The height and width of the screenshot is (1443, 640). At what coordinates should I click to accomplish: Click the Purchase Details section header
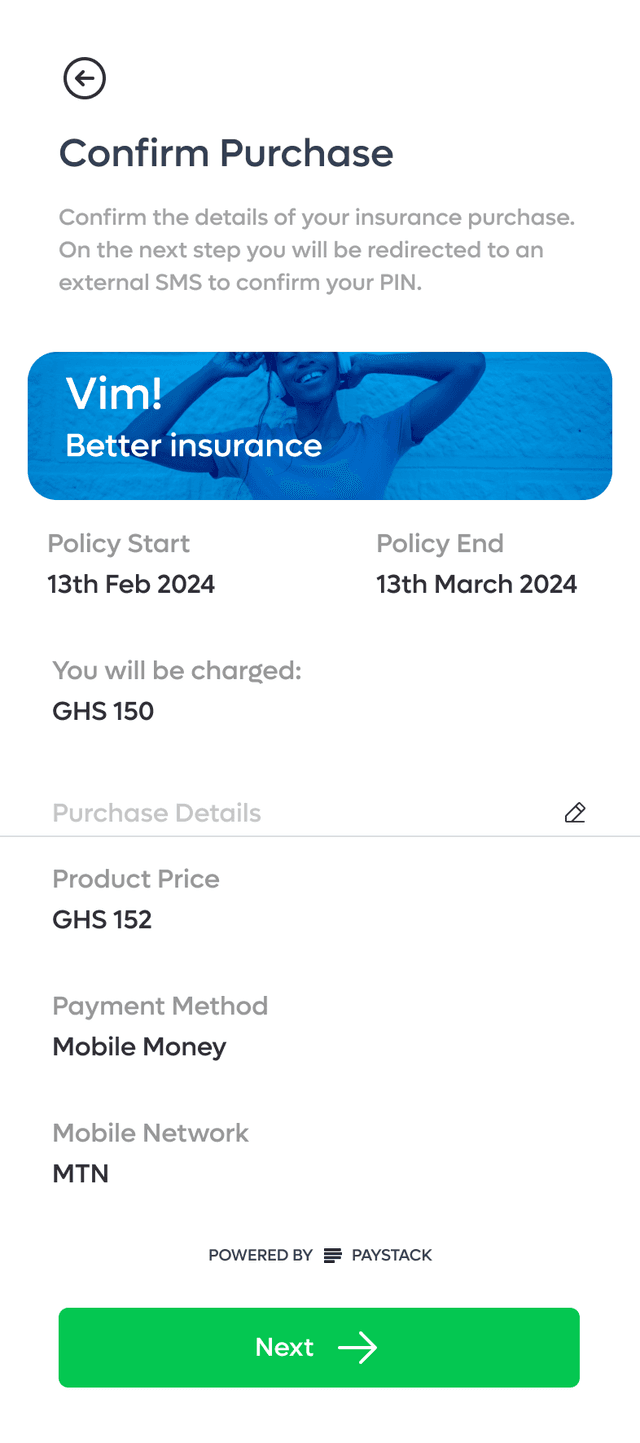[157, 813]
